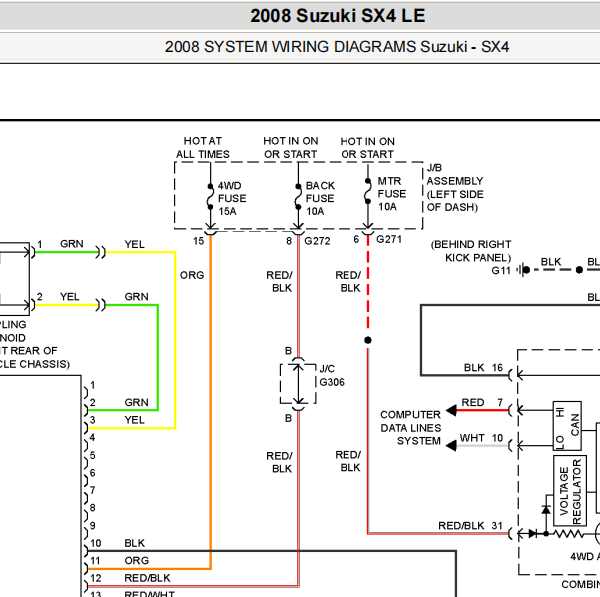Click the "(BEHIND RIGHT KICK PANEL)" note
Screen dimensions: 600x597
coord(471,251)
